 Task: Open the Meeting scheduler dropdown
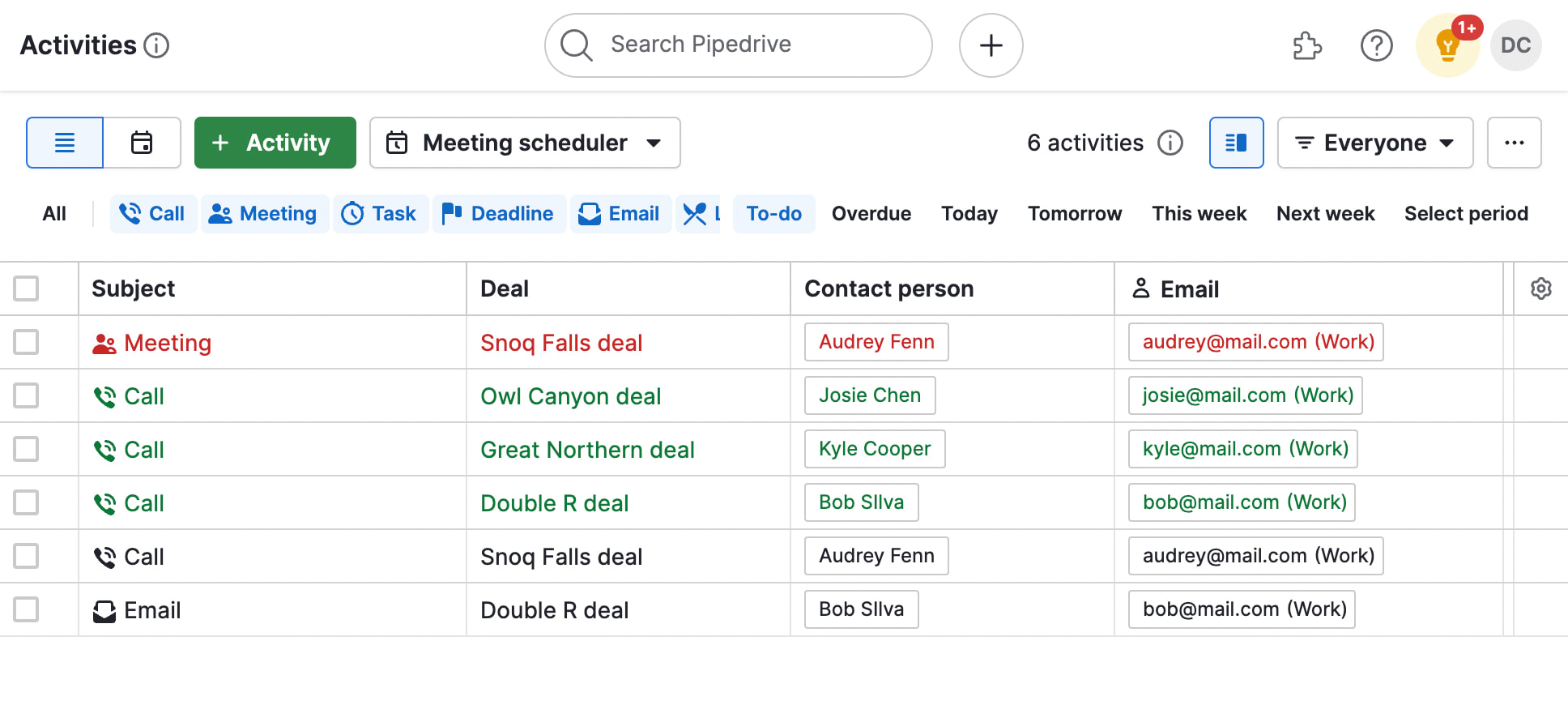tap(525, 143)
